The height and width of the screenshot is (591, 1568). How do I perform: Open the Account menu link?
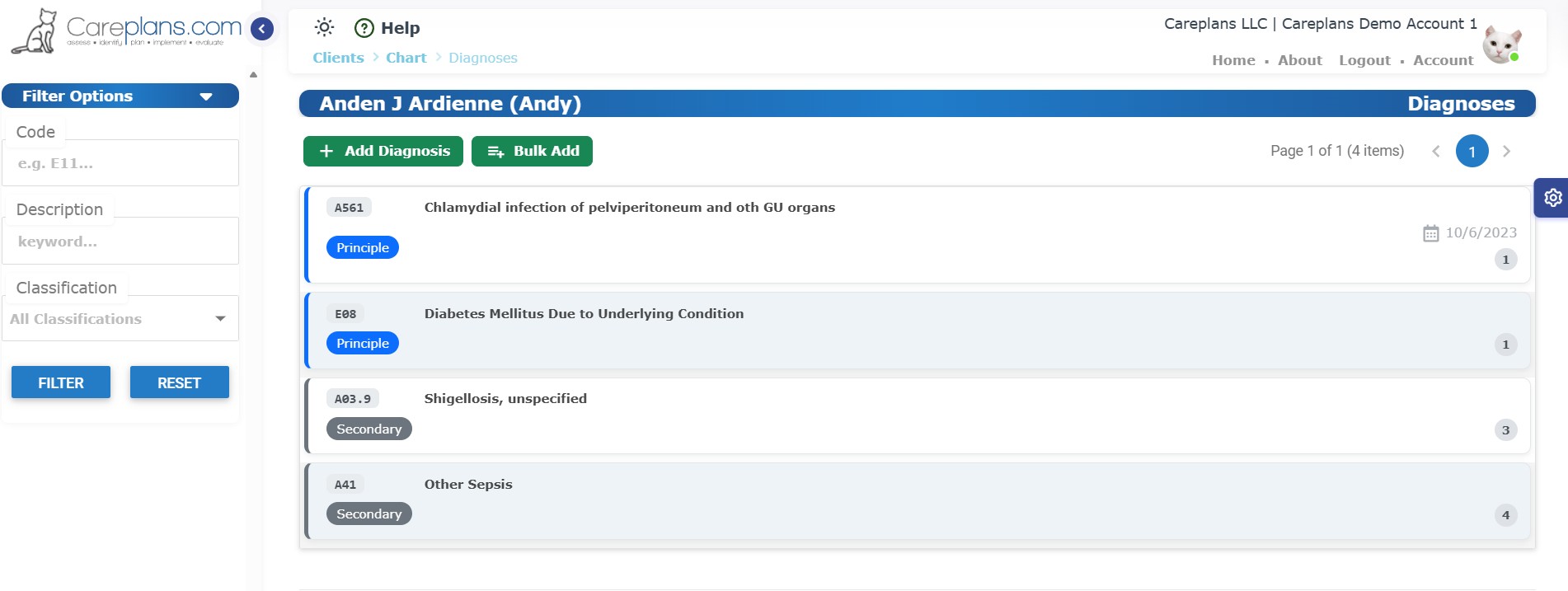click(1443, 60)
